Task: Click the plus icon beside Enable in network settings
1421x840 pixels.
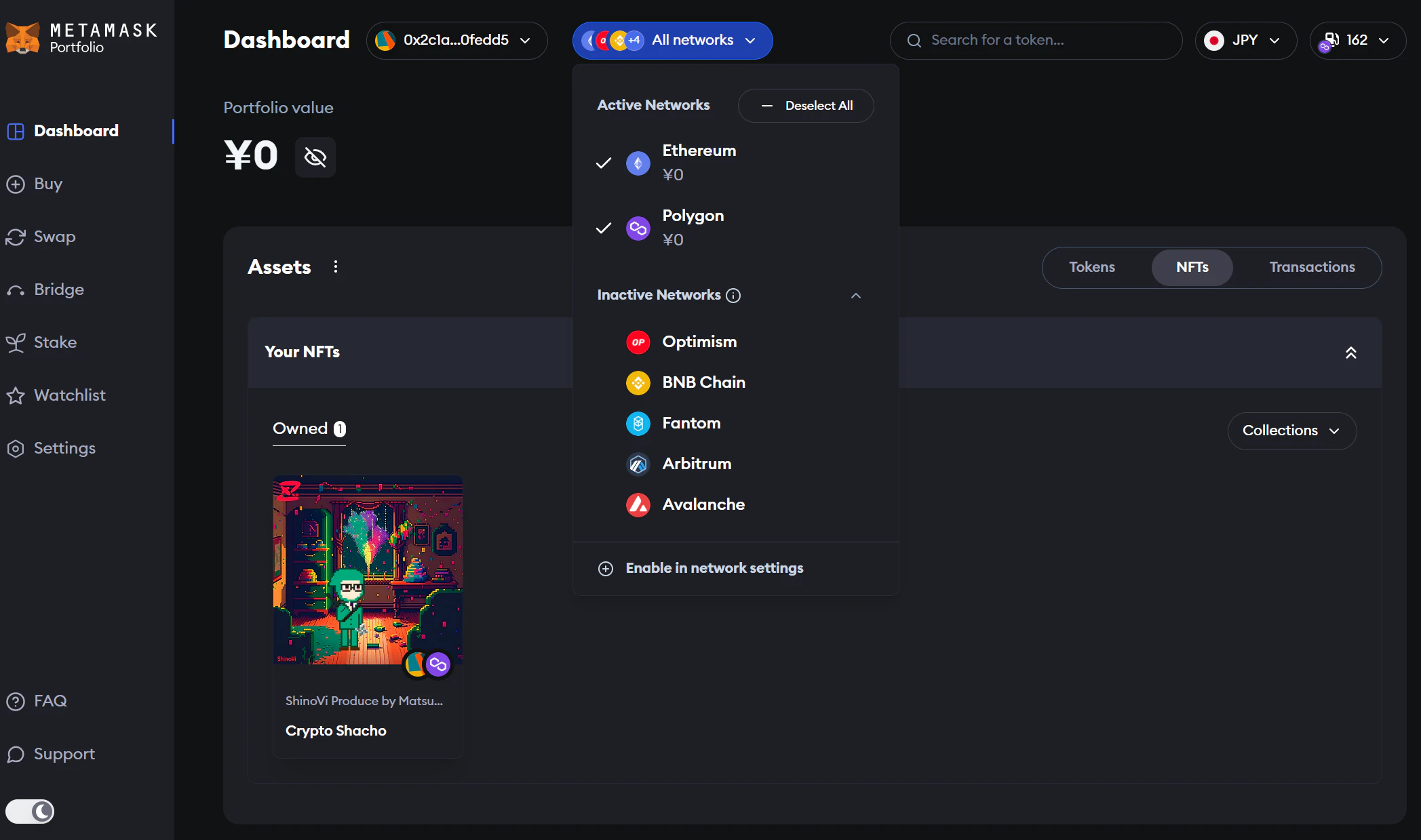Action: (606, 568)
